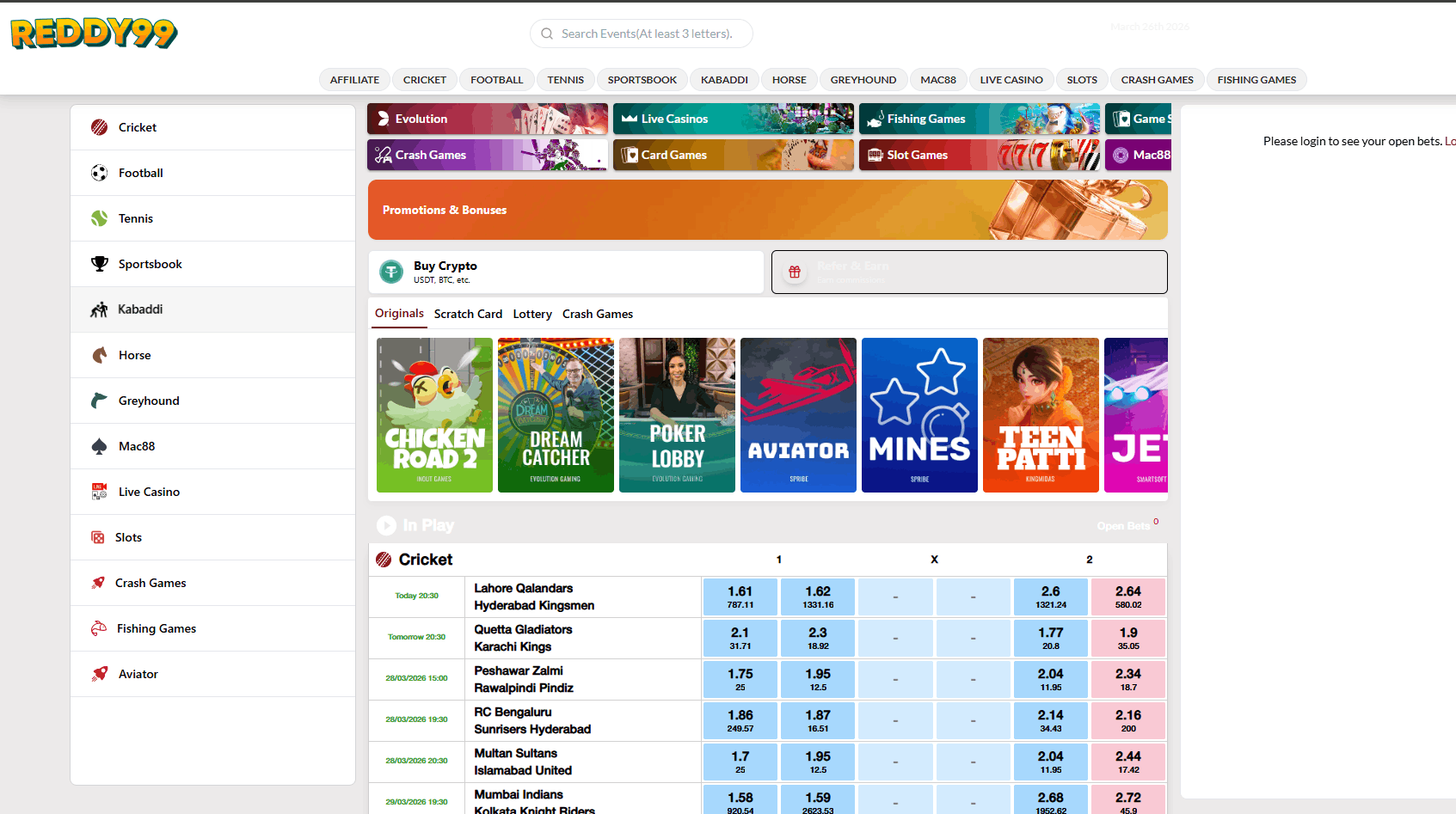Open the Lottery tab

(x=532, y=315)
